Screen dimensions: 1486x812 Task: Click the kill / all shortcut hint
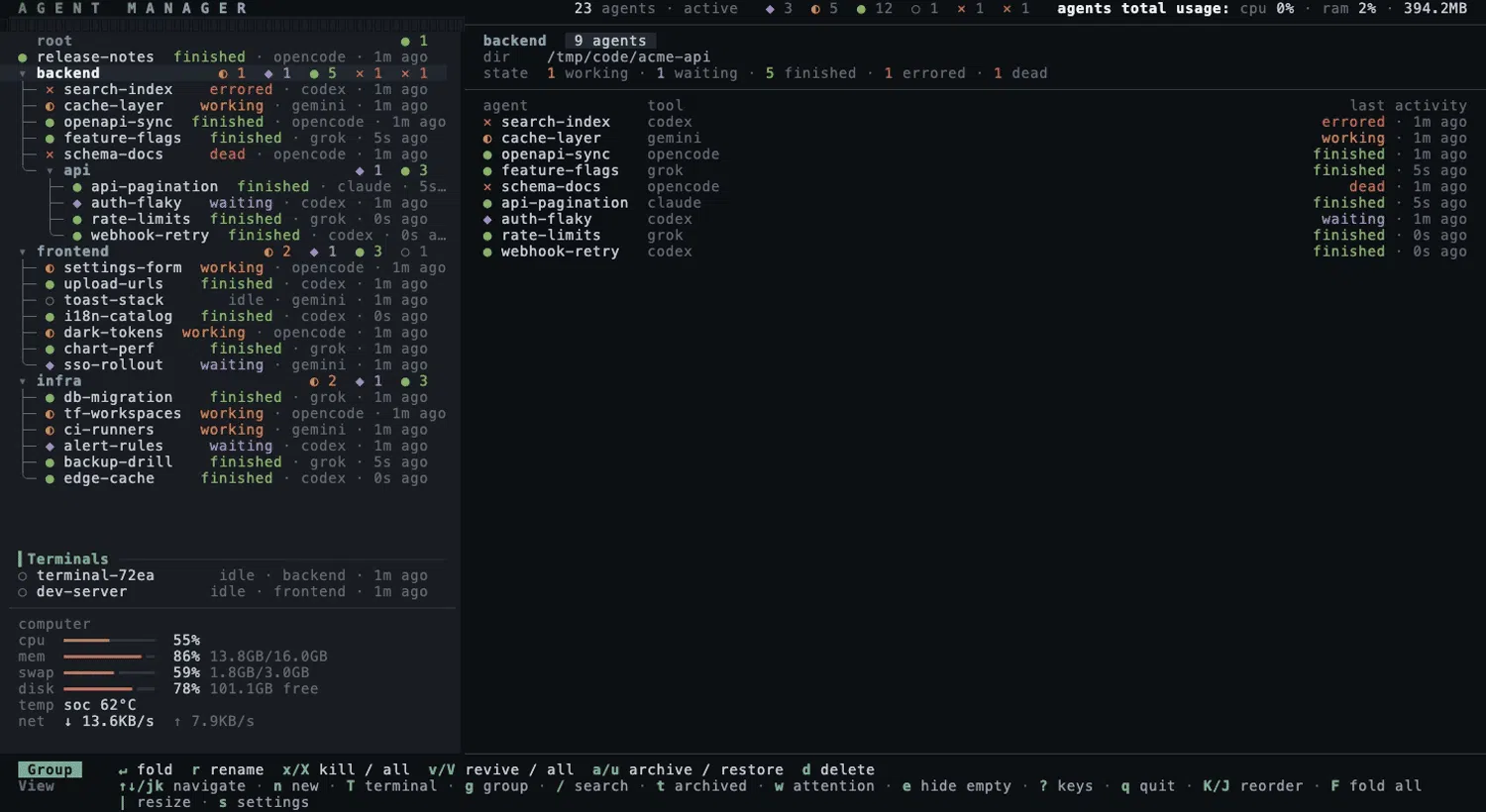(346, 769)
